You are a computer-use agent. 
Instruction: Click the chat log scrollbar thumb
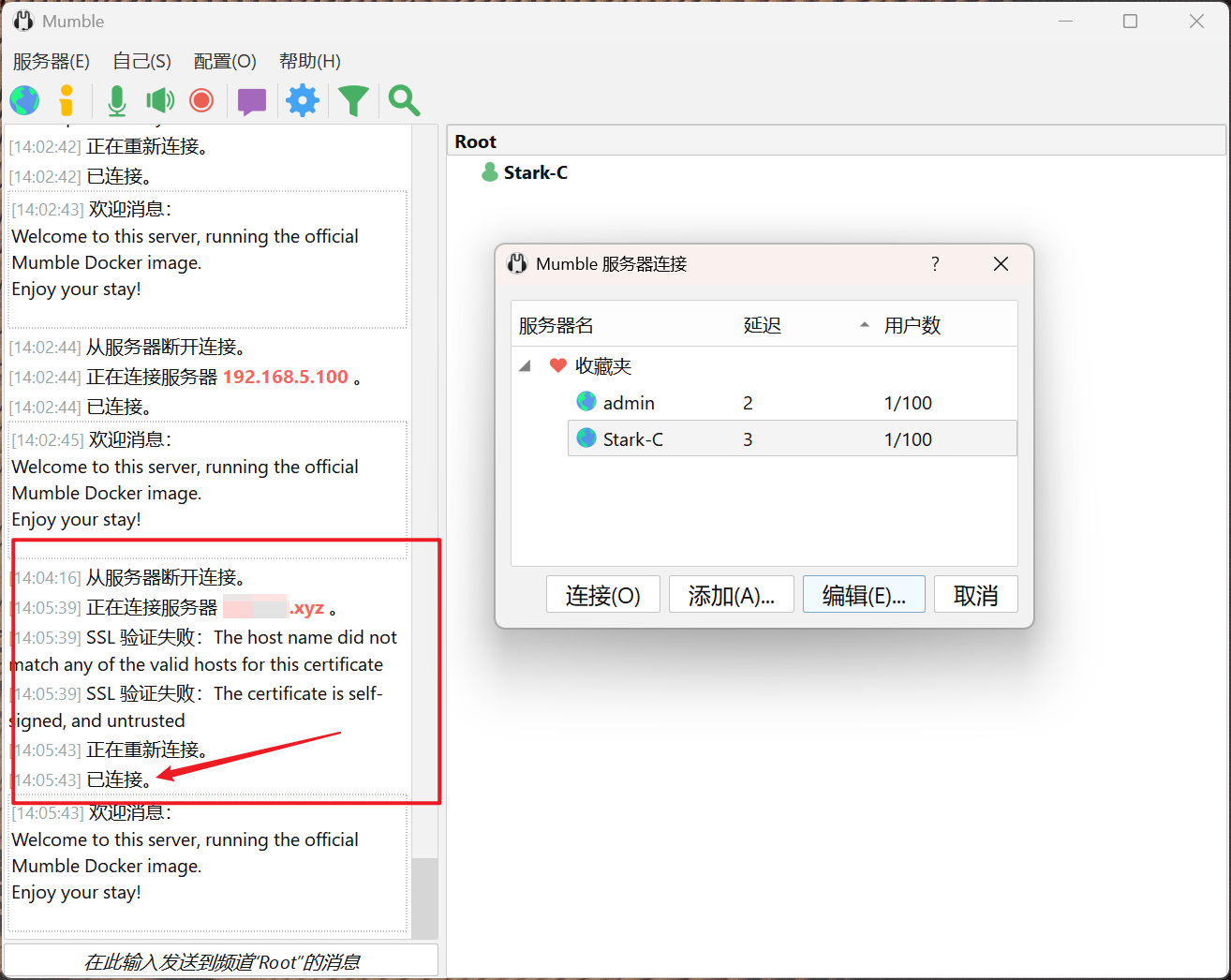click(x=424, y=898)
